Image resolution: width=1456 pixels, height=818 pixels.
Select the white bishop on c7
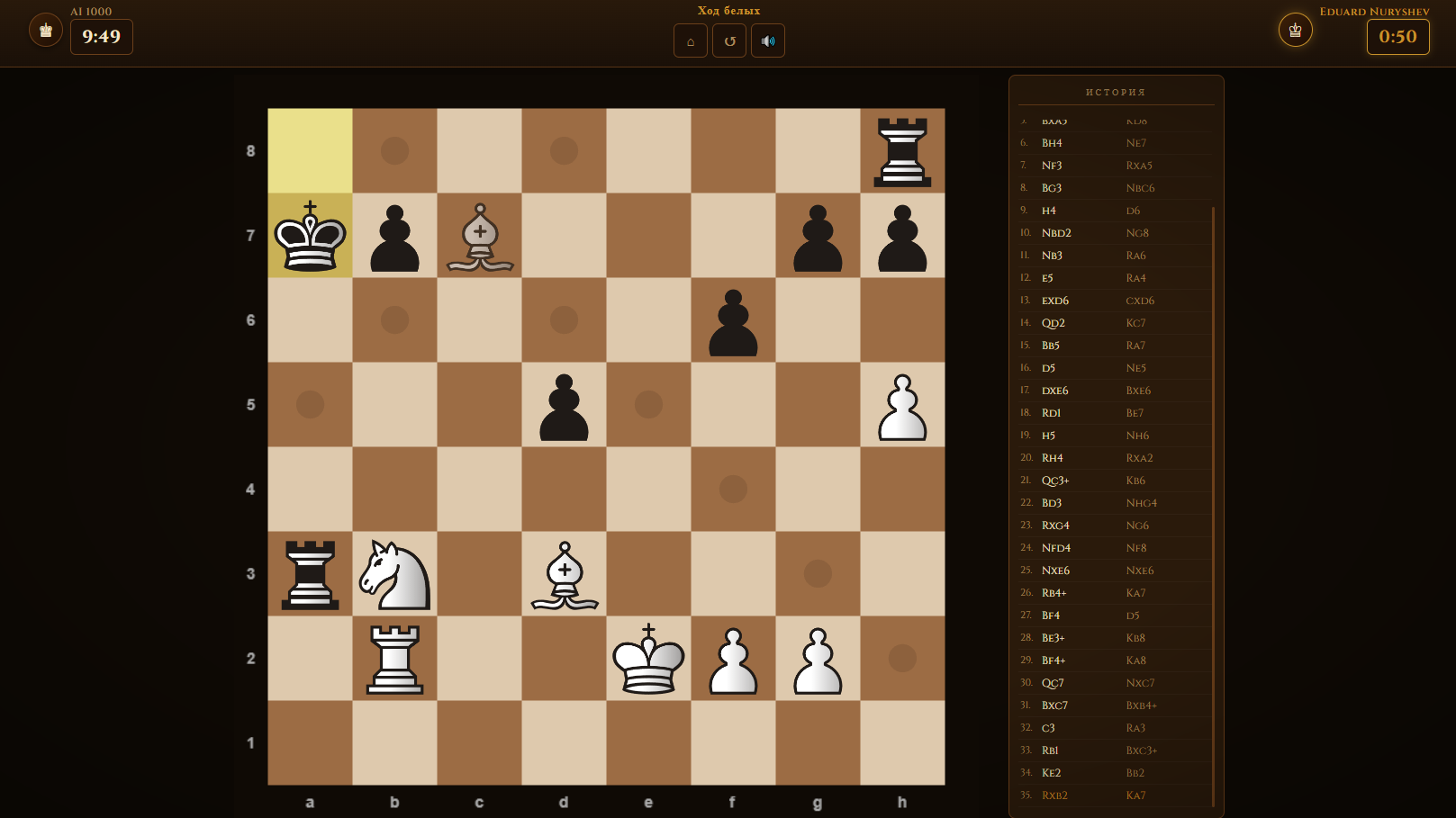coord(480,236)
